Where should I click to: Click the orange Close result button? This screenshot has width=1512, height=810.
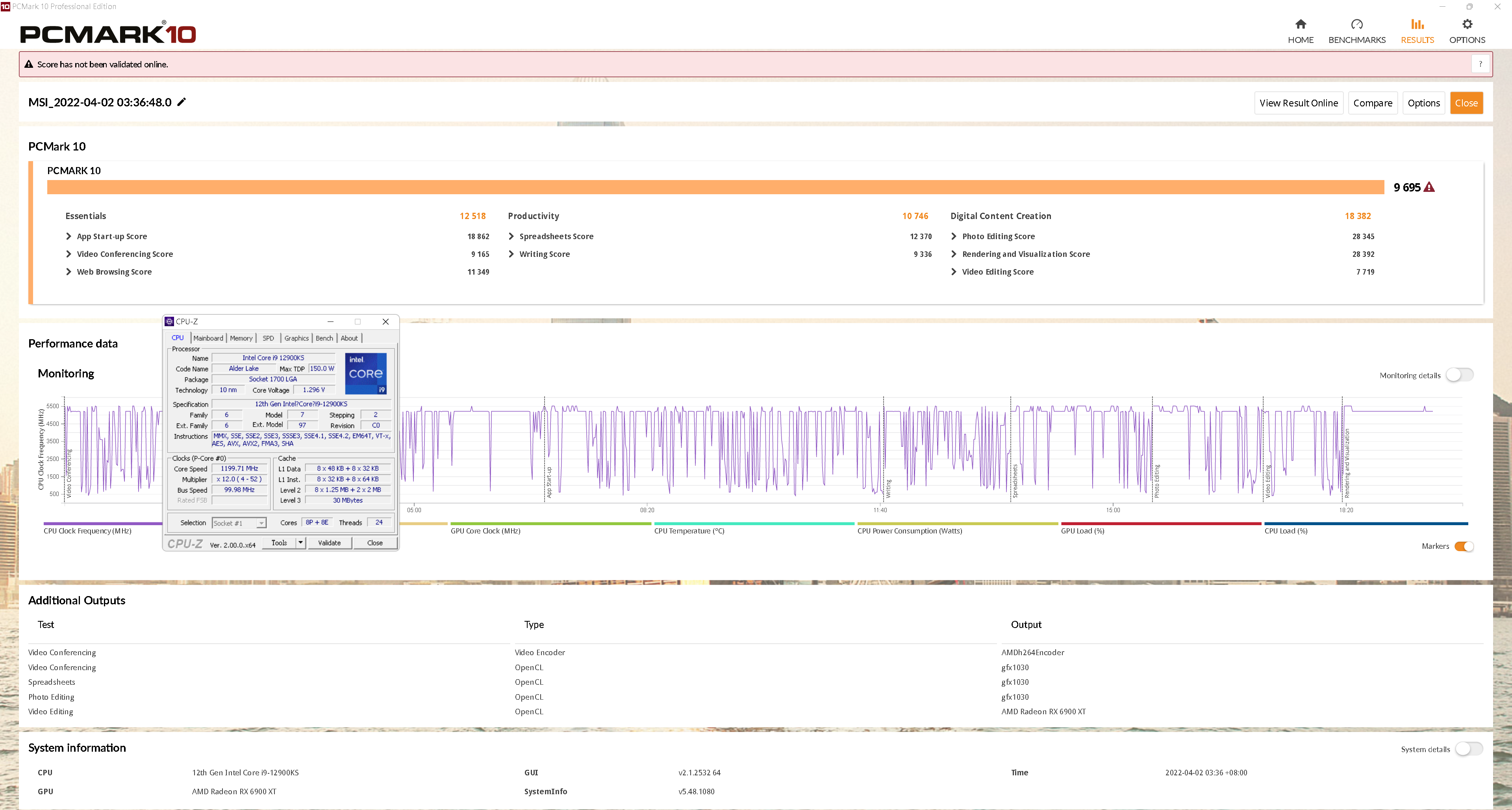point(1466,103)
